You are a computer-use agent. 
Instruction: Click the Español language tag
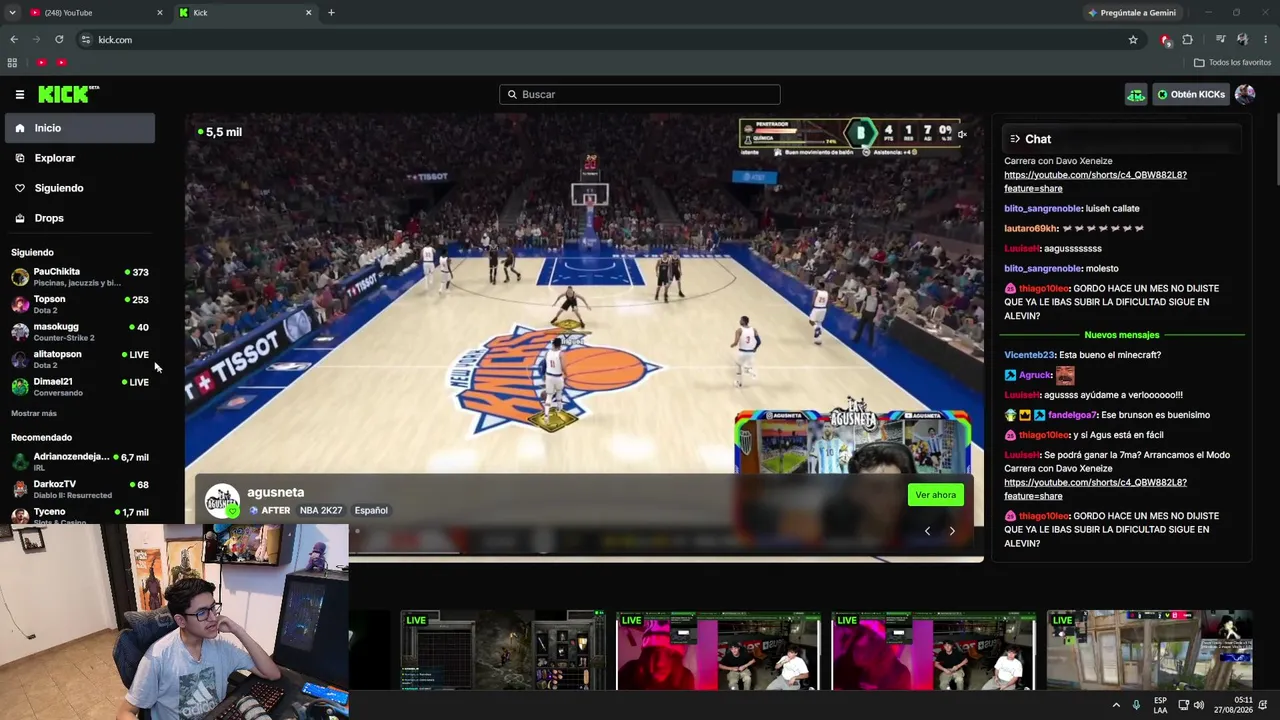[371, 511]
